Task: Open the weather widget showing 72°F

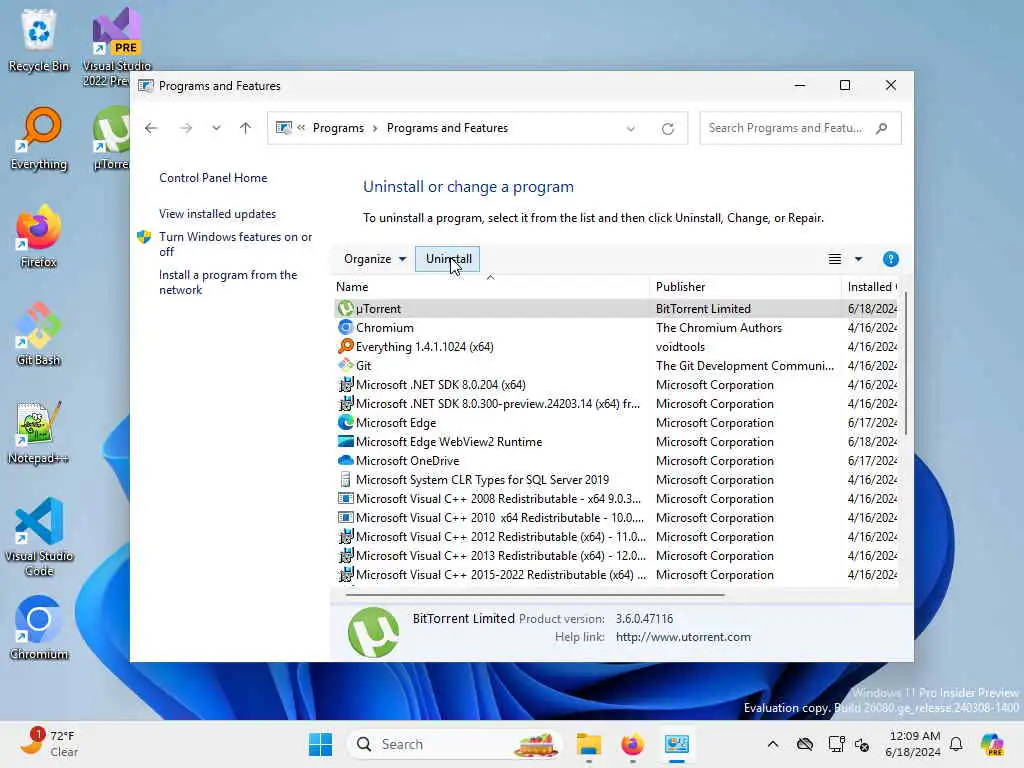Action: point(50,744)
